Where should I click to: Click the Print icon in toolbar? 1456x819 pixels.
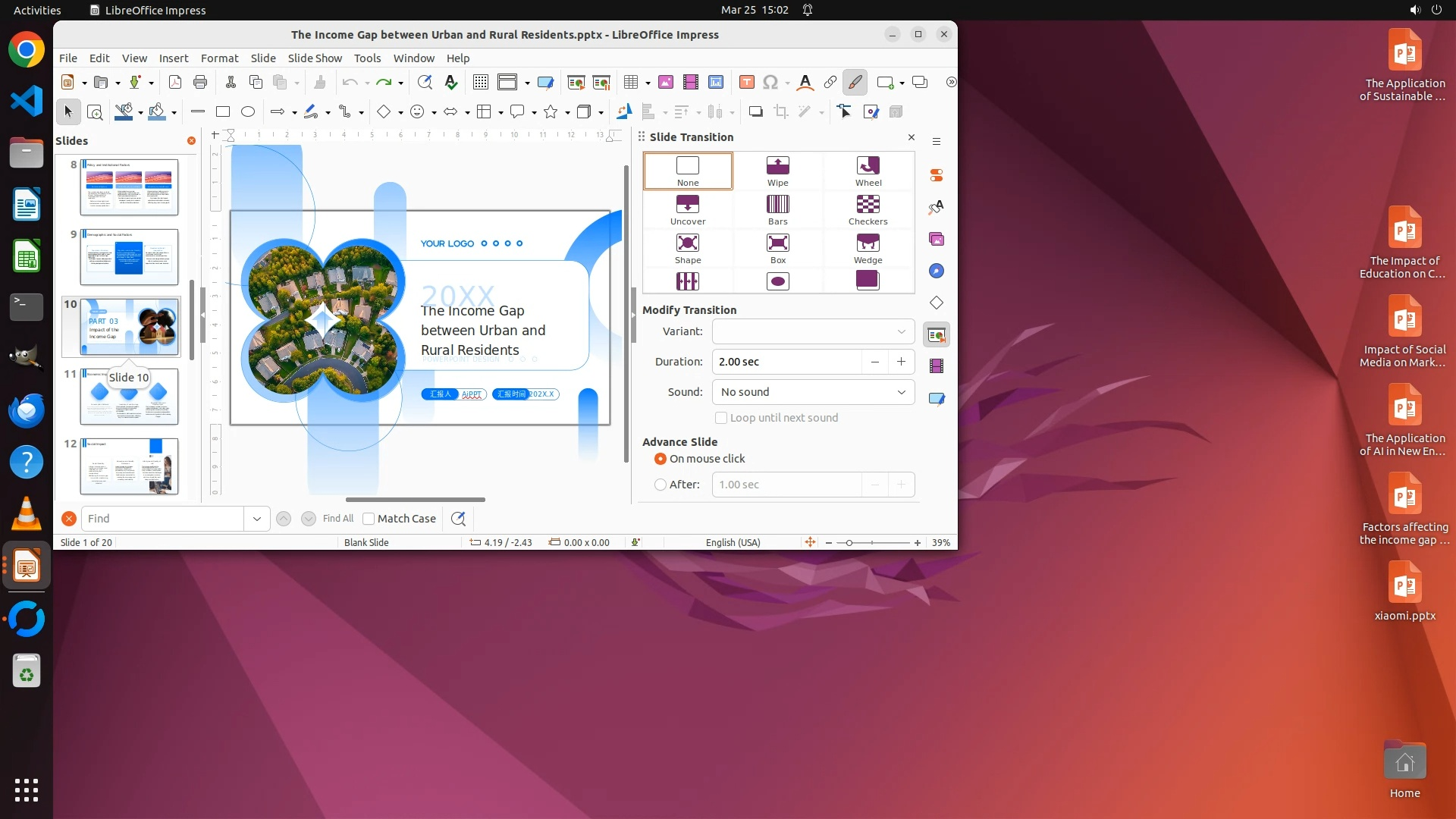pyautogui.click(x=200, y=83)
